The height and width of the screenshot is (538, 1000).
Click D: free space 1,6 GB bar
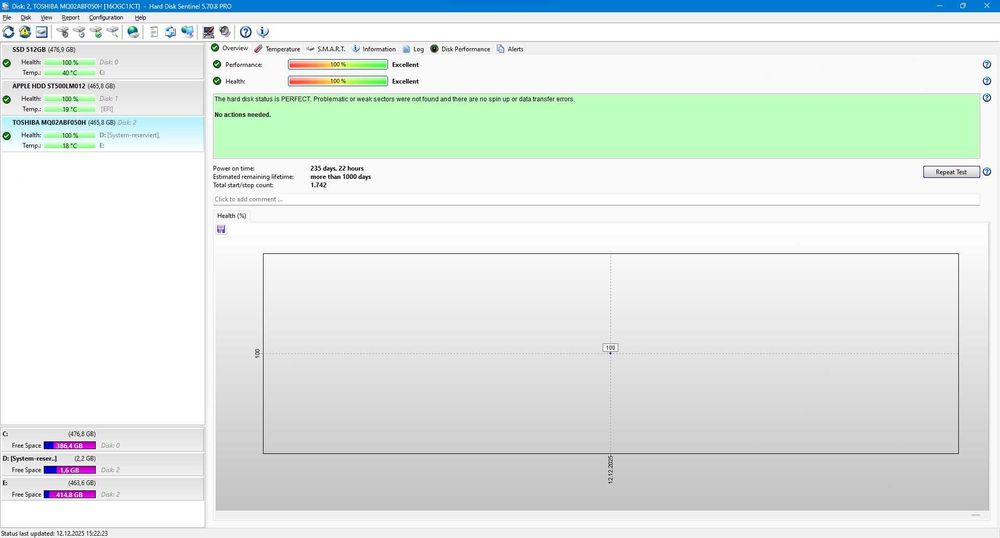[70, 470]
